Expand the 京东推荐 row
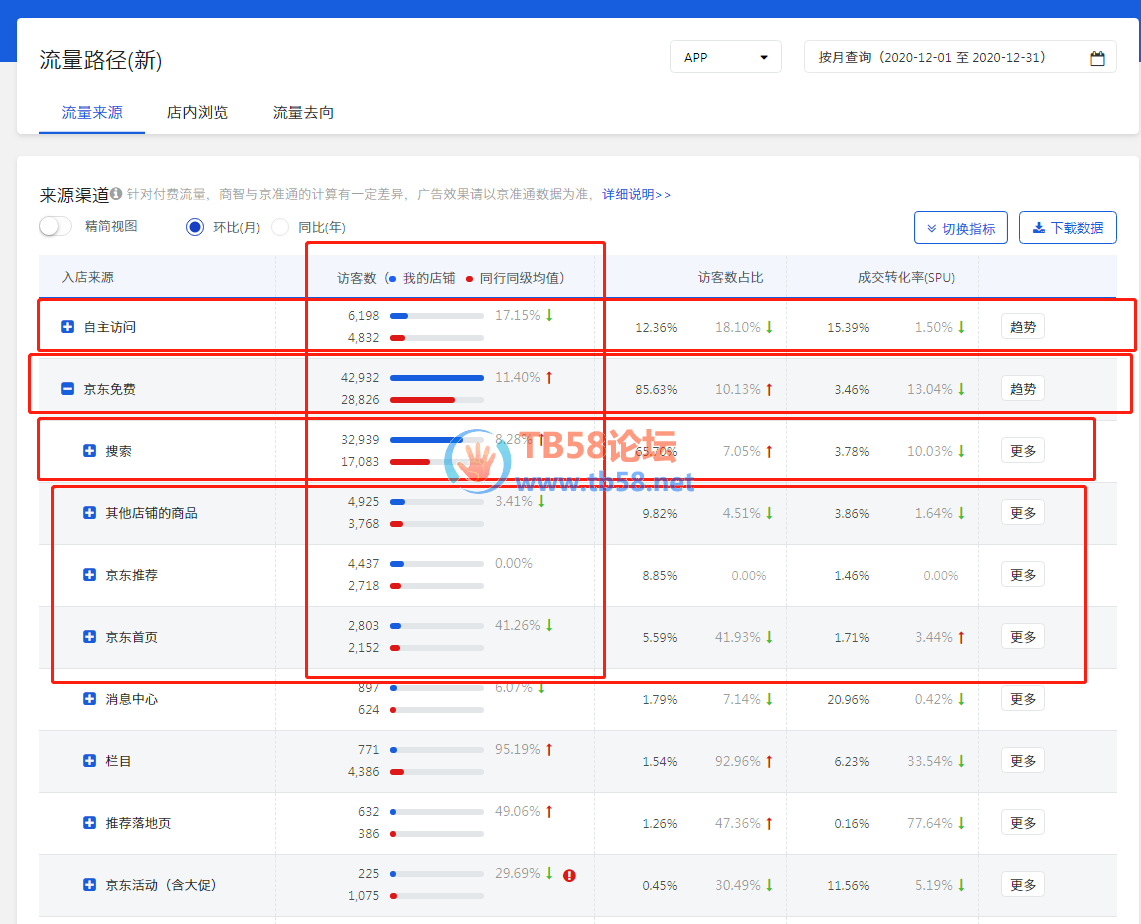The height and width of the screenshot is (924, 1141). tap(89, 574)
